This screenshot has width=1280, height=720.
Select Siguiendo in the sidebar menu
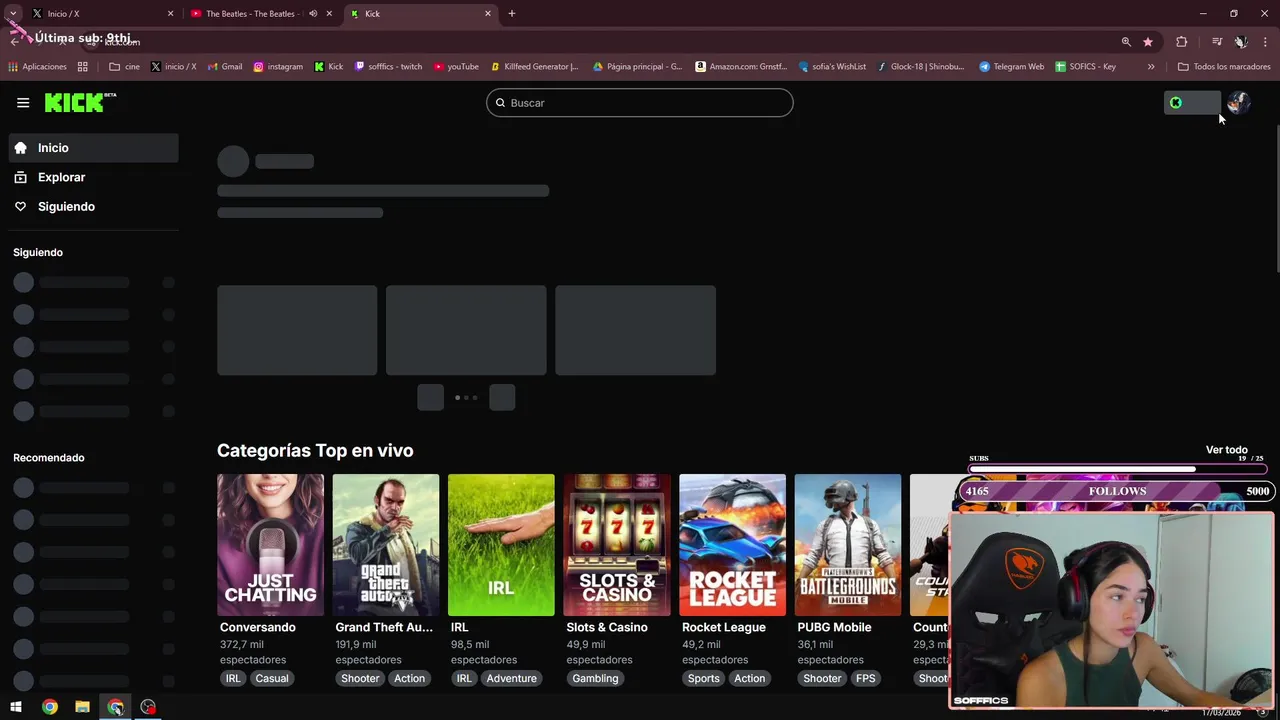coord(94,206)
